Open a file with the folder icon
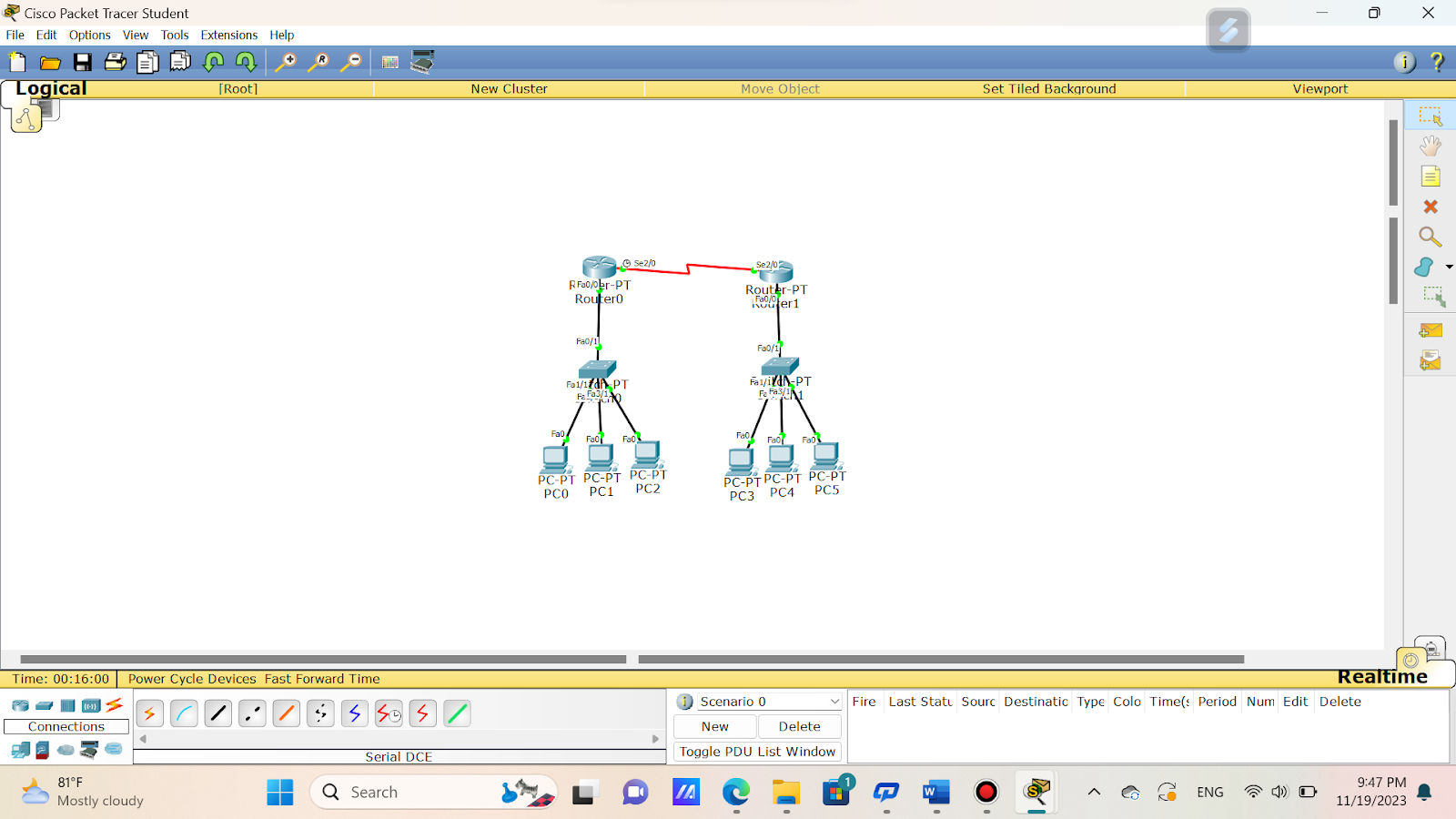The height and width of the screenshot is (819, 1456). point(50,62)
